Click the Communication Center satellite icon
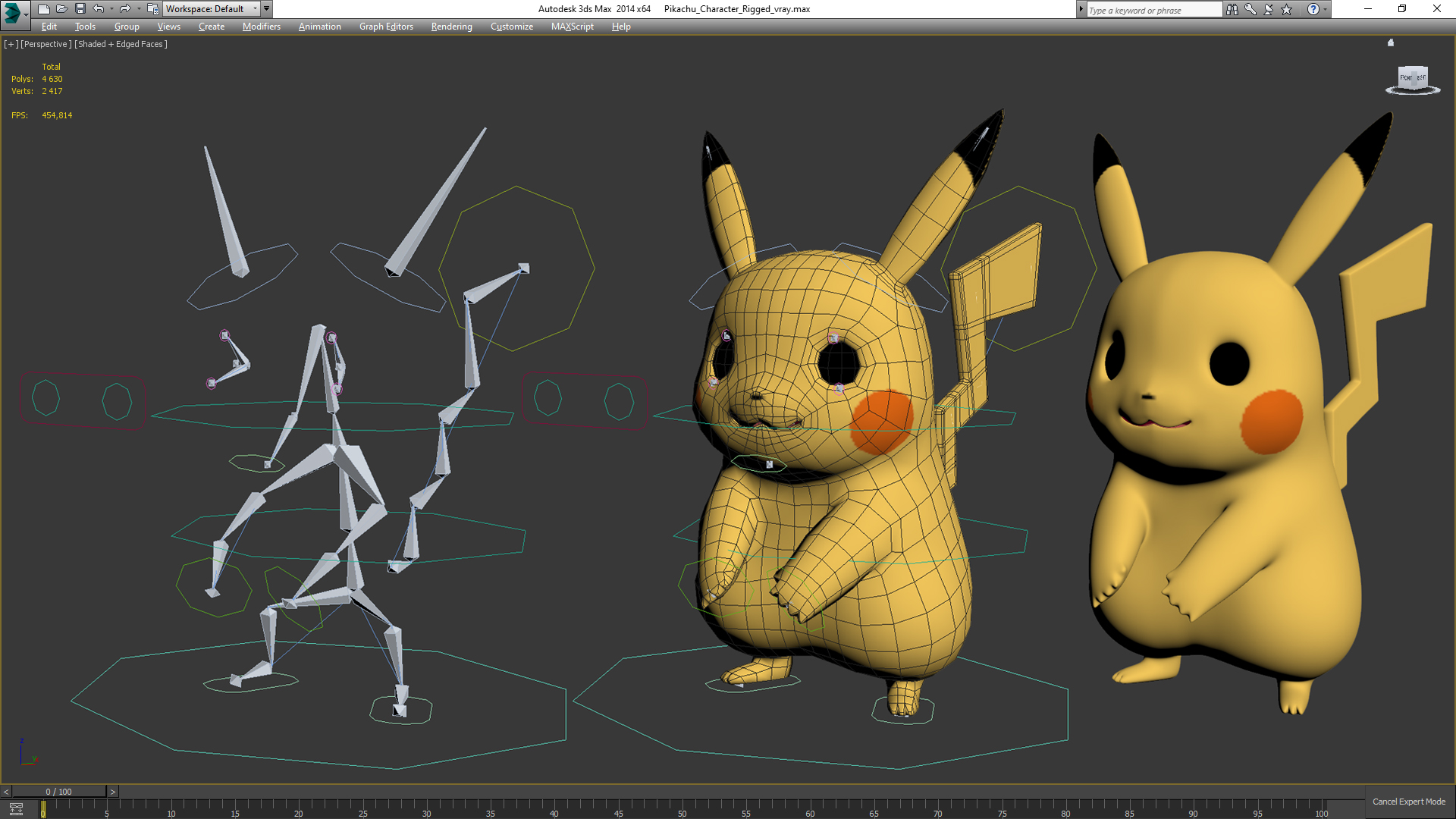Image resolution: width=1456 pixels, height=819 pixels. 1268,9
